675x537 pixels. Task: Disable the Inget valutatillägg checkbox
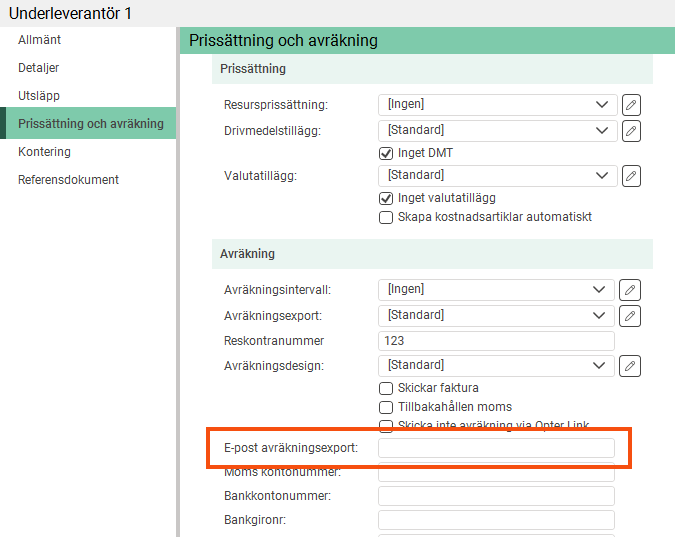coord(386,199)
